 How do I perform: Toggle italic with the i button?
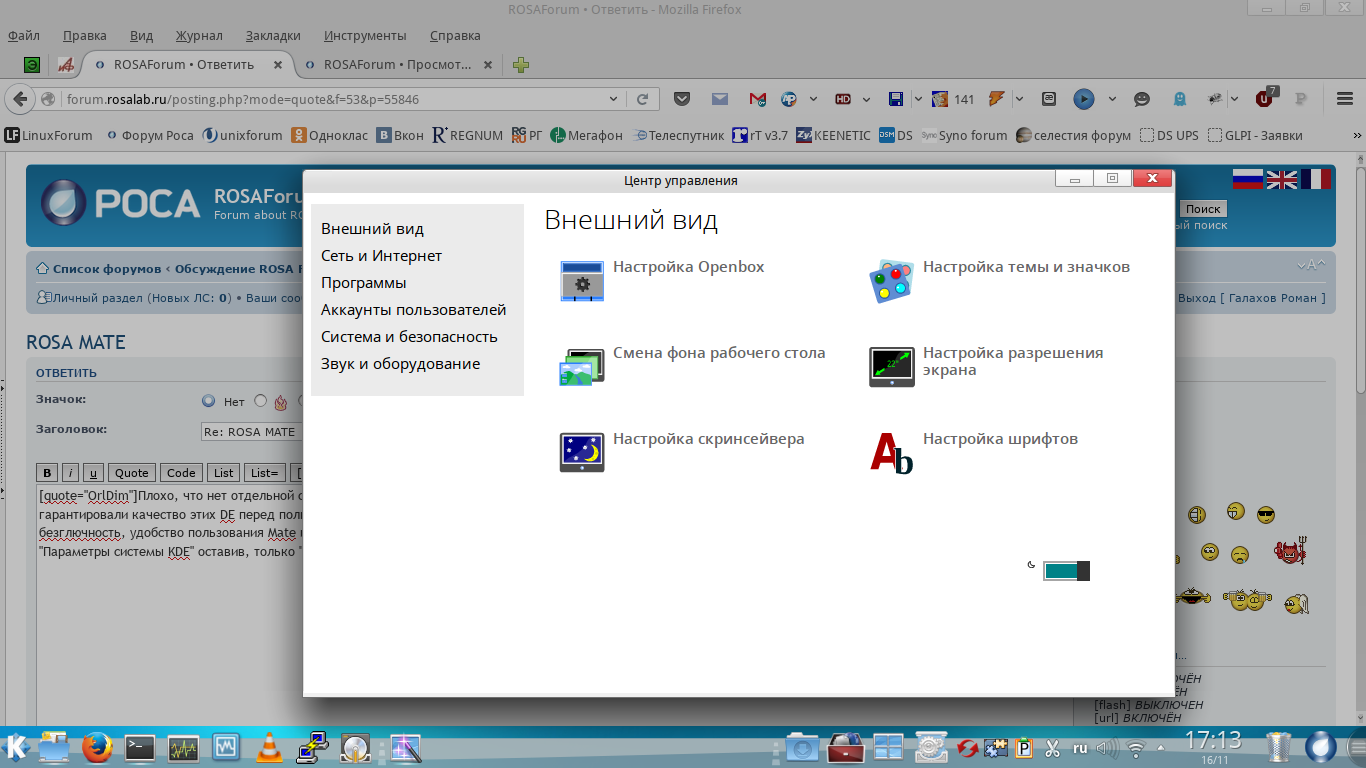71,473
